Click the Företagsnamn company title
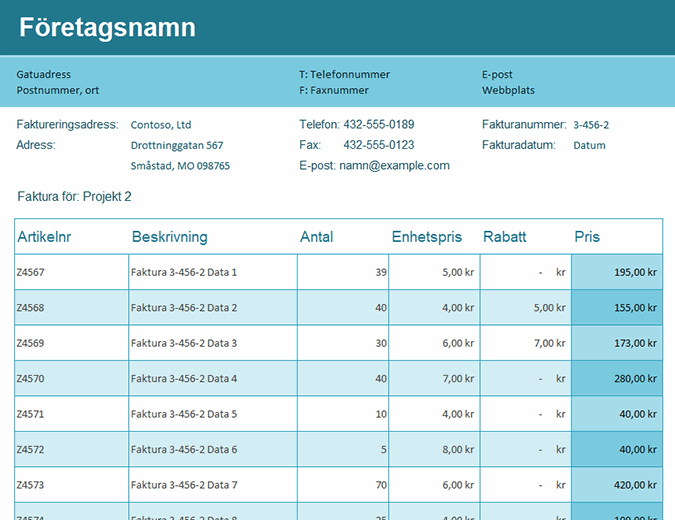Screen dimensions: 675x520 tap(107, 28)
